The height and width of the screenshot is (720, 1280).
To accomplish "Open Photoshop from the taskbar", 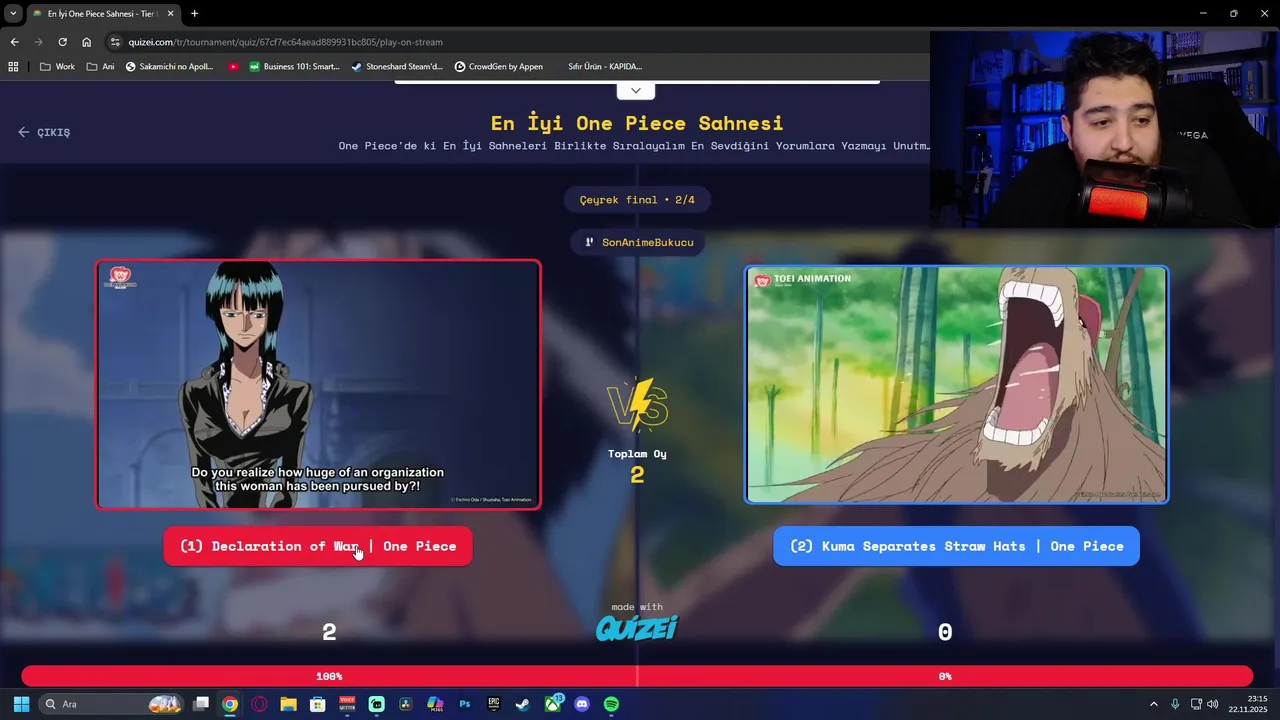I will point(464,704).
